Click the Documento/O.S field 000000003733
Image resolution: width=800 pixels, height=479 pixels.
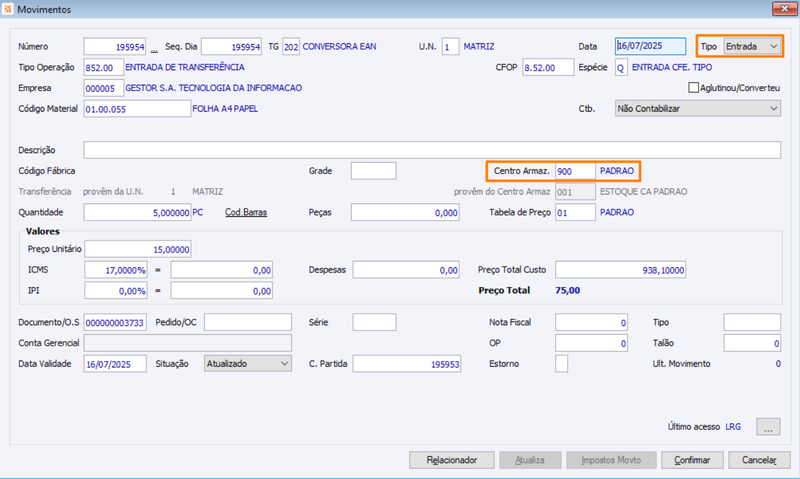click(x=115, y=322)
